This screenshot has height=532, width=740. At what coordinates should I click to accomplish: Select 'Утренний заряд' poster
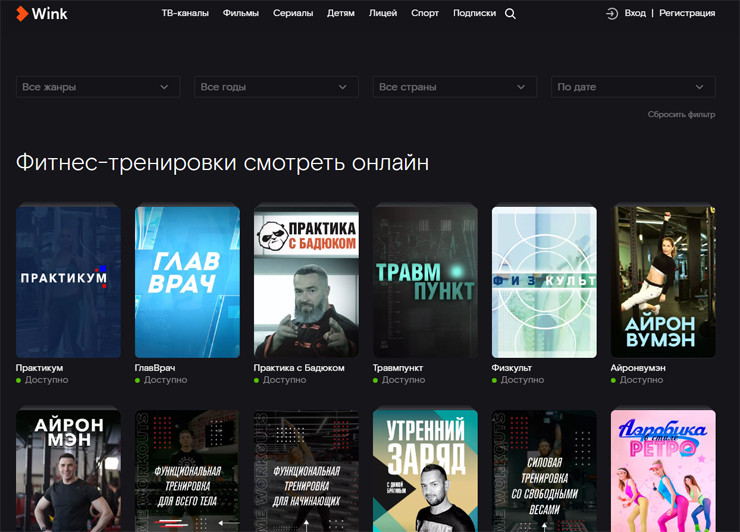(425, 470)
